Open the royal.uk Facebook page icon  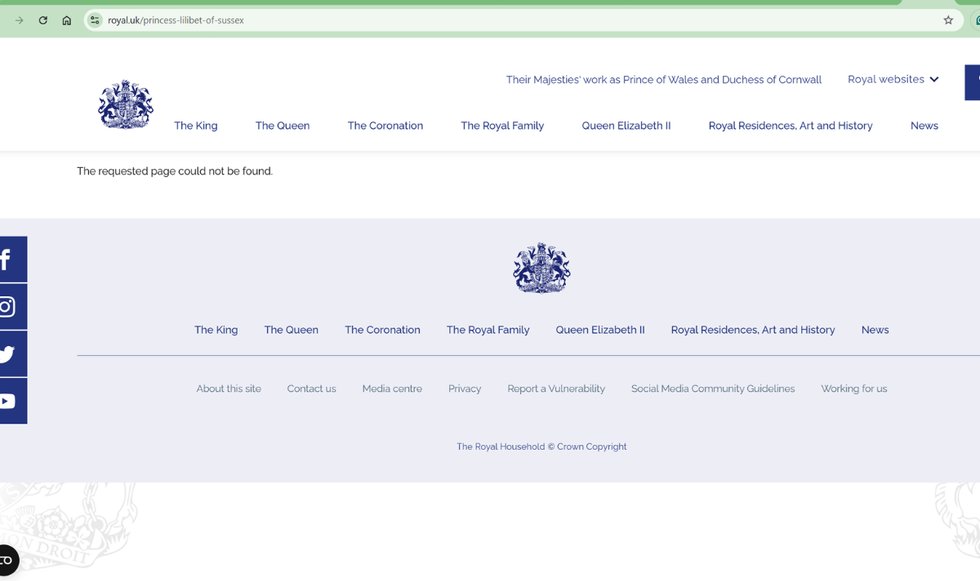(12, 259)
